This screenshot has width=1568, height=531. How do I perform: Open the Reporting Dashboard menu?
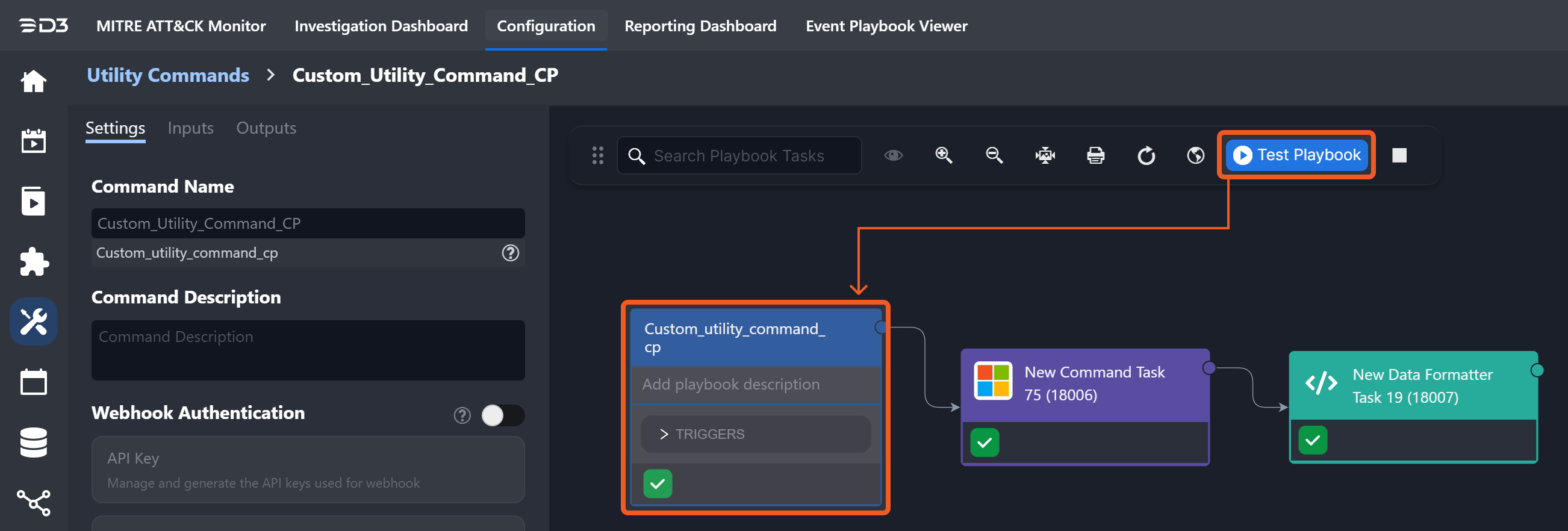(x=700, y=26)
